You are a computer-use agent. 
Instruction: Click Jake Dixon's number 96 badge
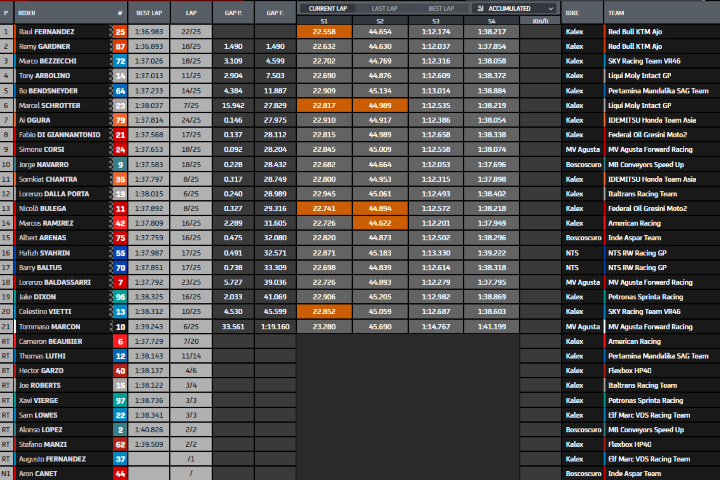120,298
